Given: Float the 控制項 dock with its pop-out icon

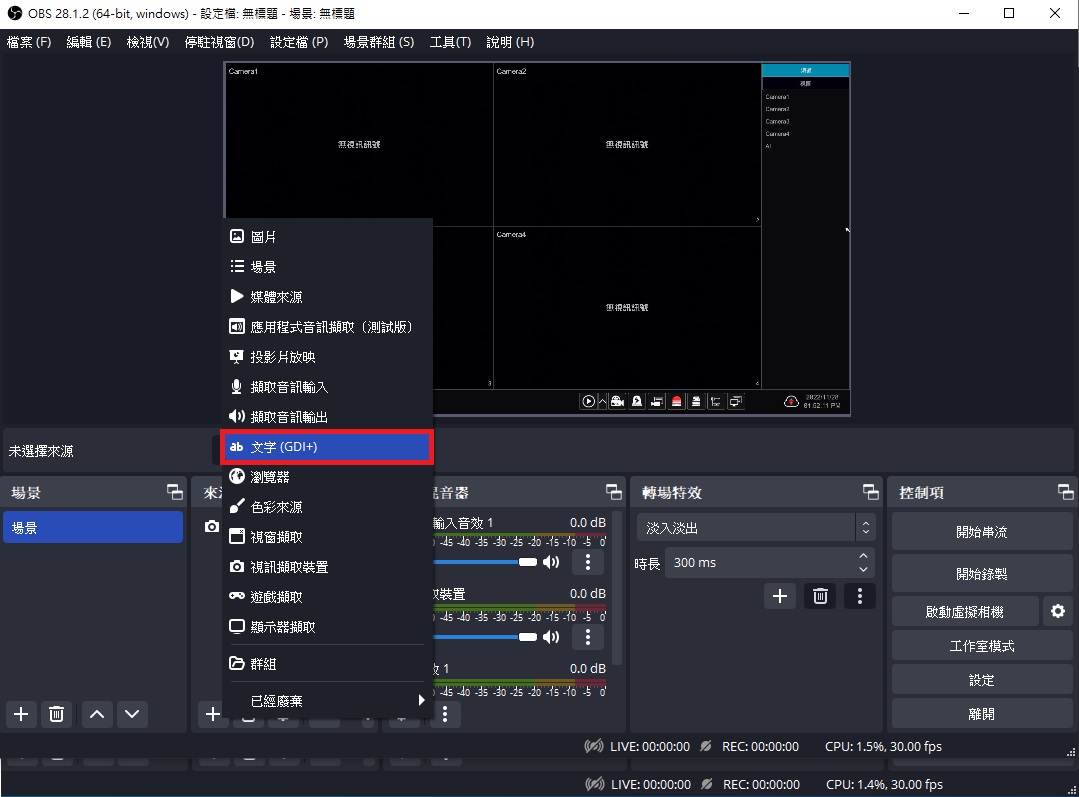Looking at the screenshot, I should pyautogui.click(x=1065, y=492).
